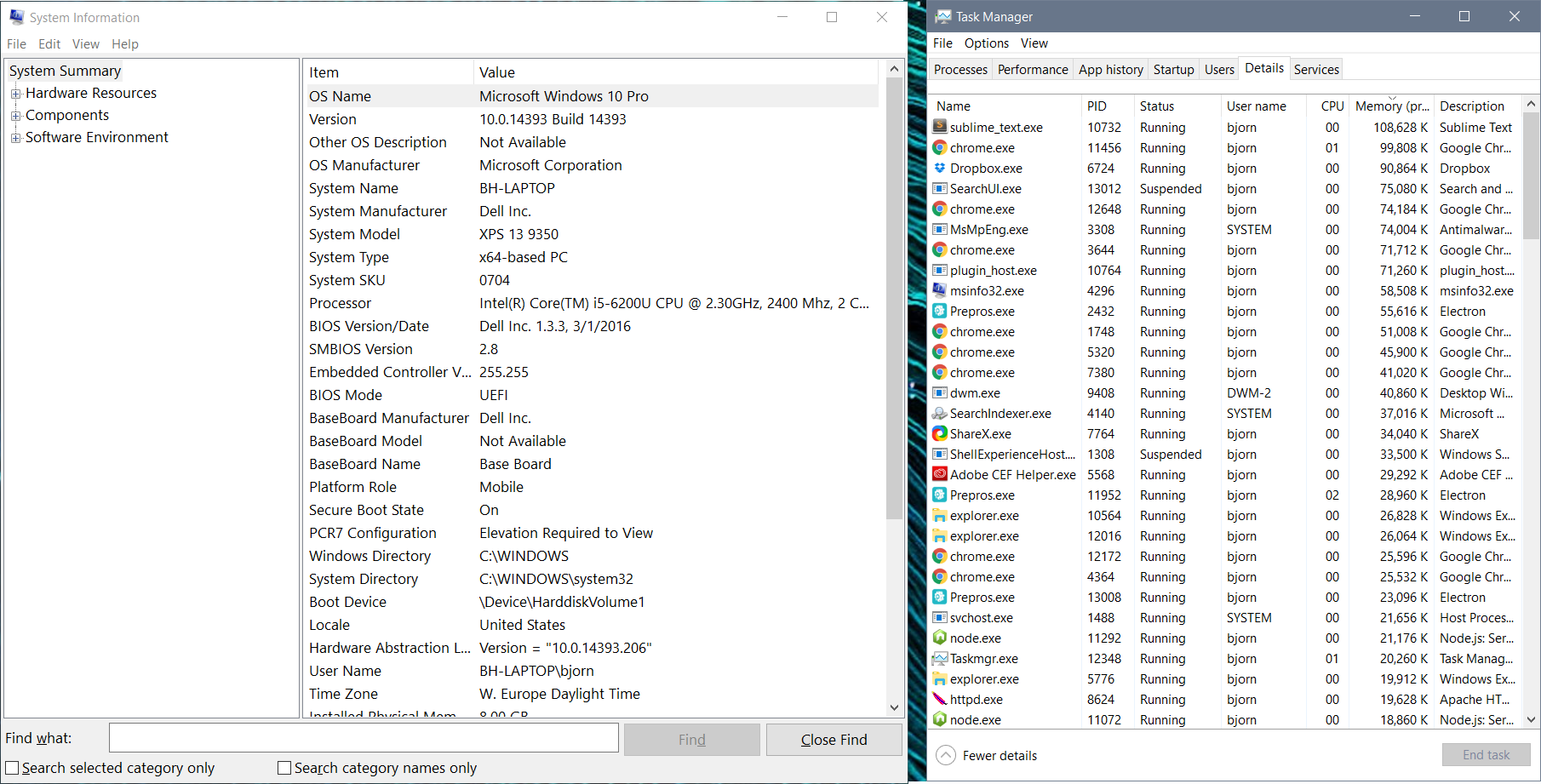
Task: Click the ShareX.exe process icon
Action: 939,433
